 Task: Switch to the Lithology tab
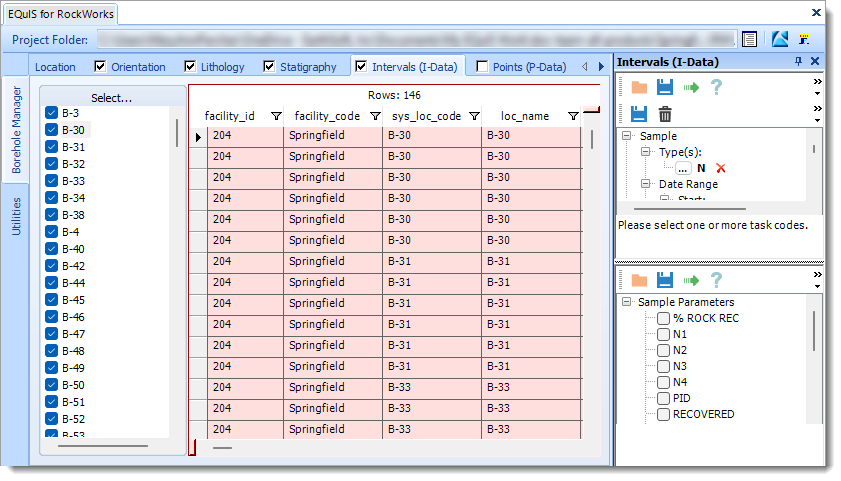[223, 67]
